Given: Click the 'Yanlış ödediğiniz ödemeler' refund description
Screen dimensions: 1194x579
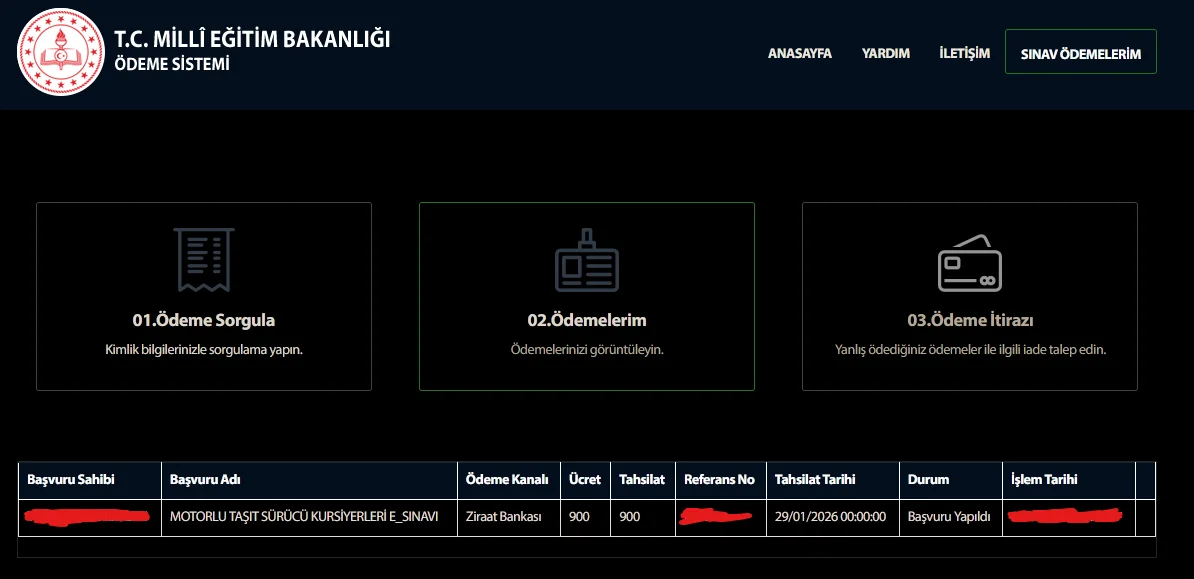Looking at the screenshot, I should tap(969, 350).
